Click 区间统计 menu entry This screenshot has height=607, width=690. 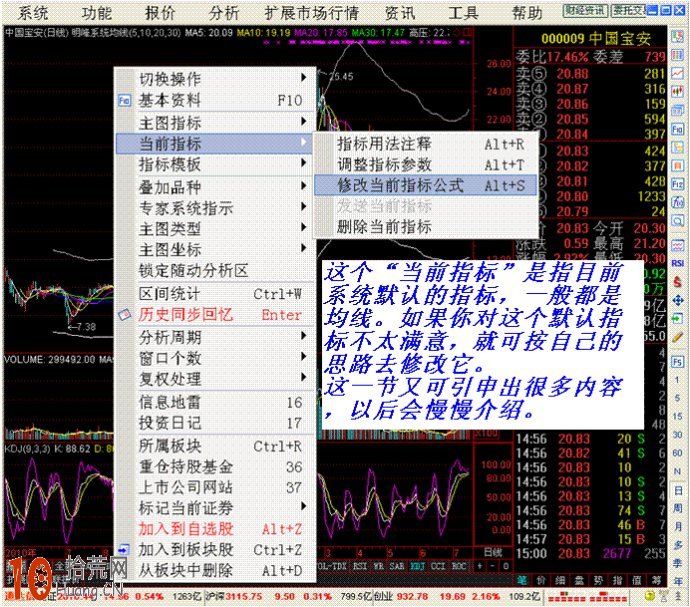(x=215, y=294)
